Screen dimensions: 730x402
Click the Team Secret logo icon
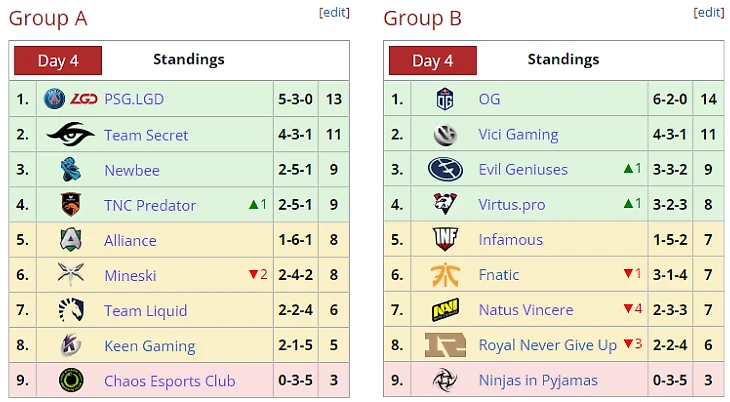(x=70, y=134)
